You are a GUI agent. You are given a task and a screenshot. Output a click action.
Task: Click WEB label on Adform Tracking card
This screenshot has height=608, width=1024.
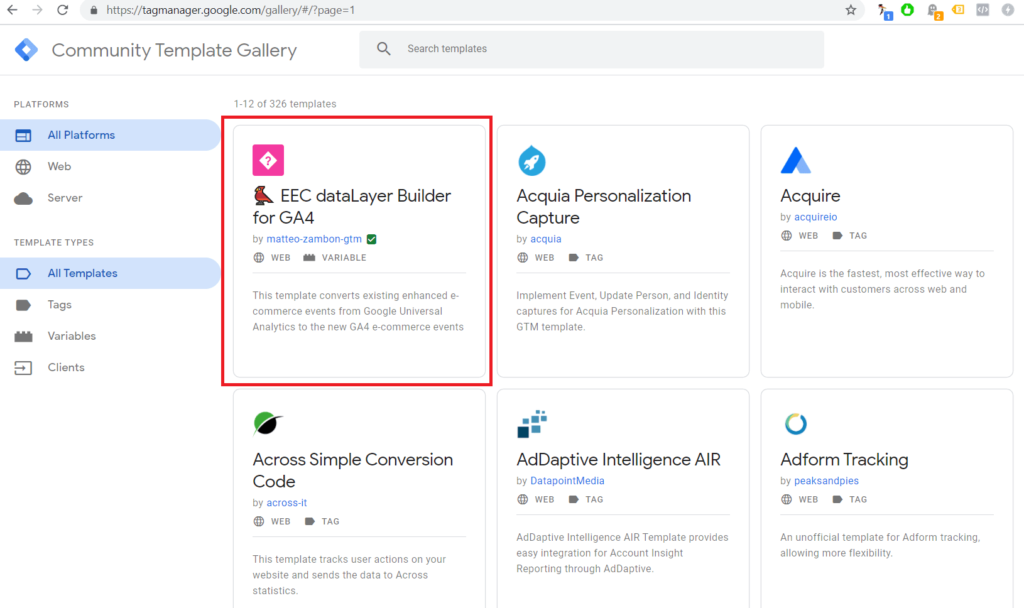[808, 500]
